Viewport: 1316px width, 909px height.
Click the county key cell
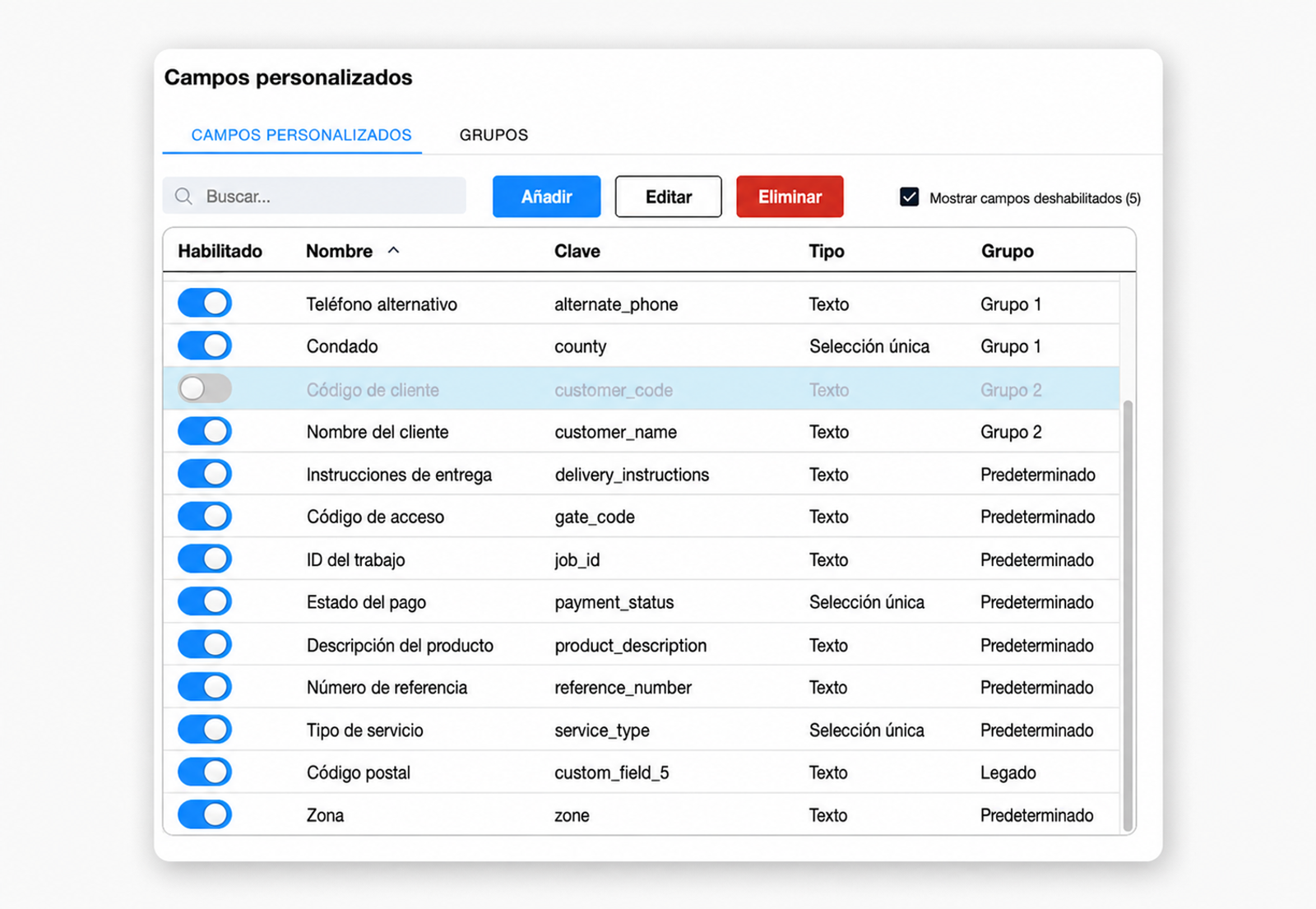pos(580,347)
